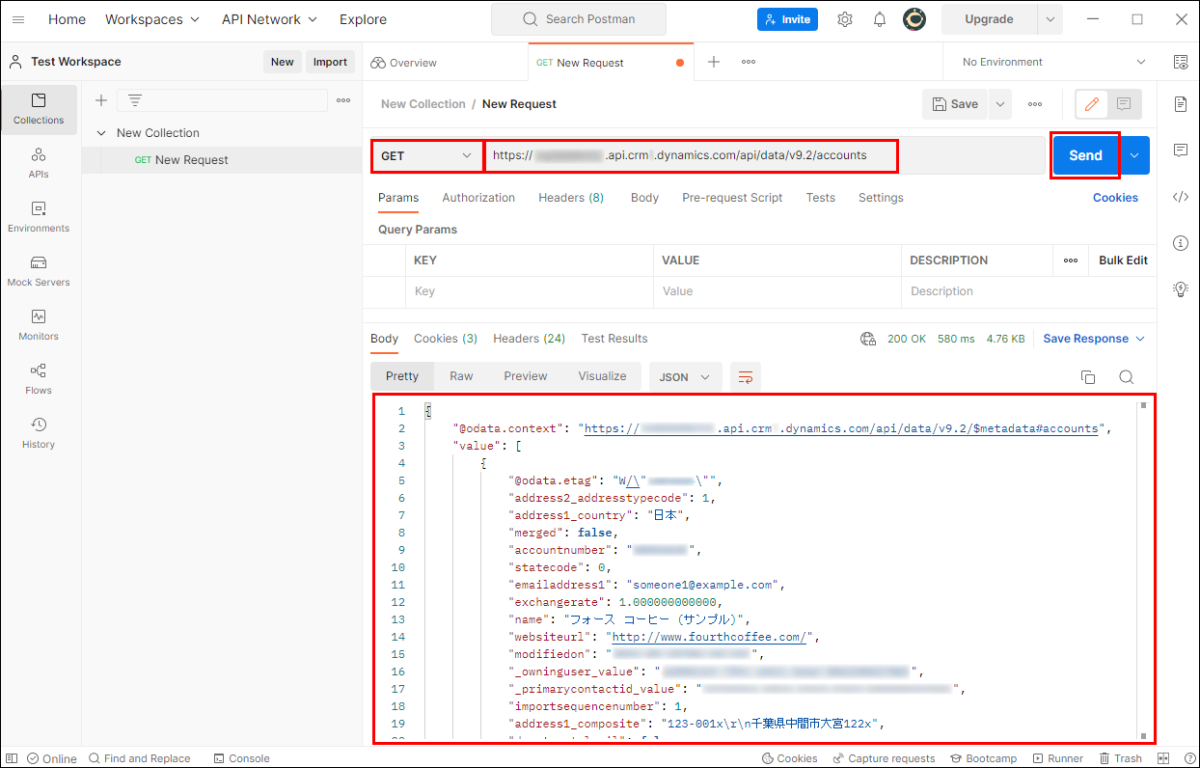The image size is (1200, 768).
Task: Click the blue Send button
Action: pyautogui.click(x=1085, y=155)
